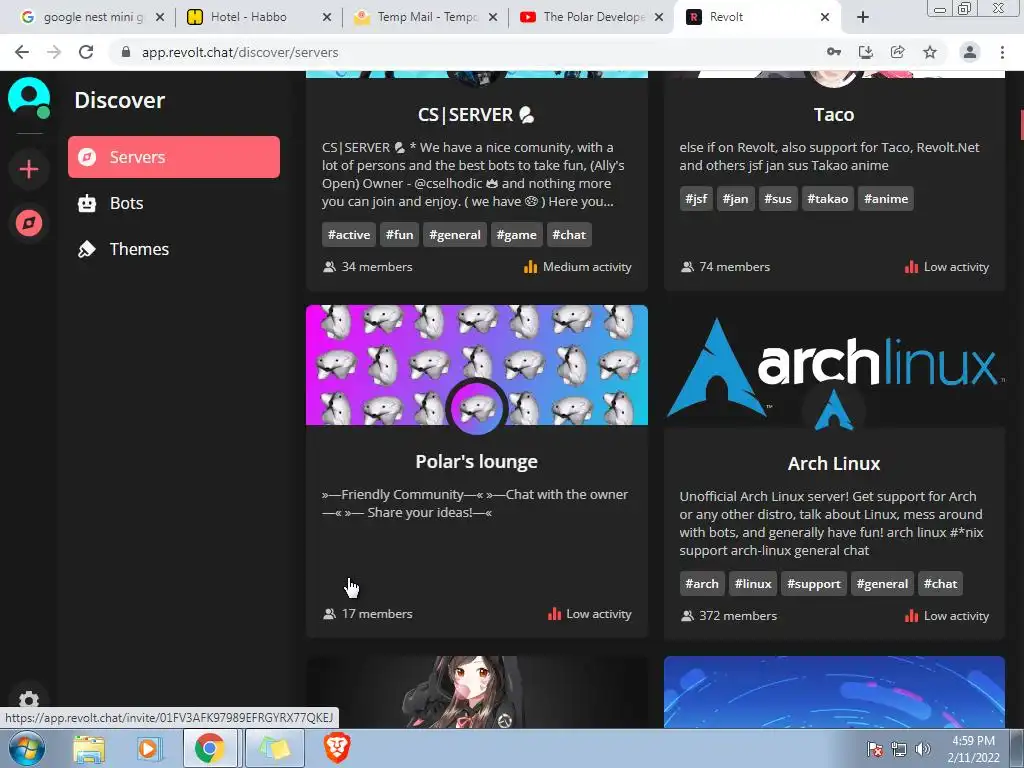Screen dimensions: 1024x768
Task: Open the Taco server title
Action: click(834, 115)
